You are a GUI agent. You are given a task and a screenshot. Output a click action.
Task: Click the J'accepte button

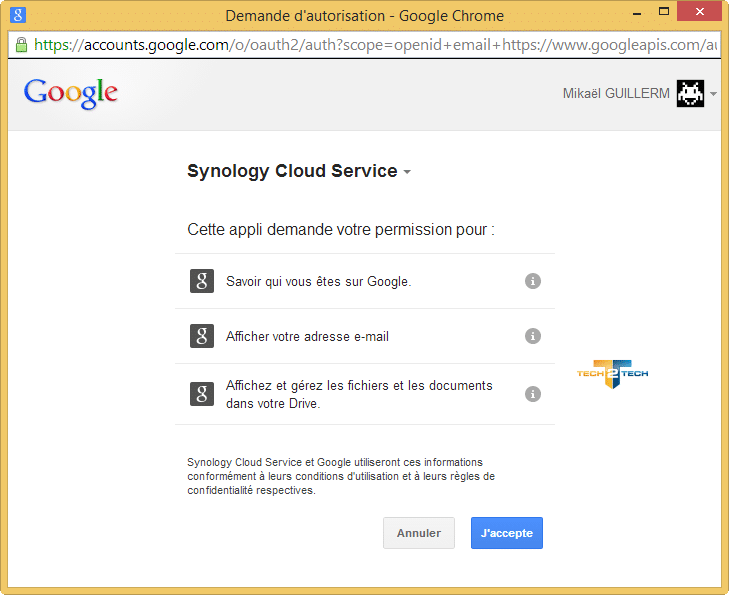507,533
